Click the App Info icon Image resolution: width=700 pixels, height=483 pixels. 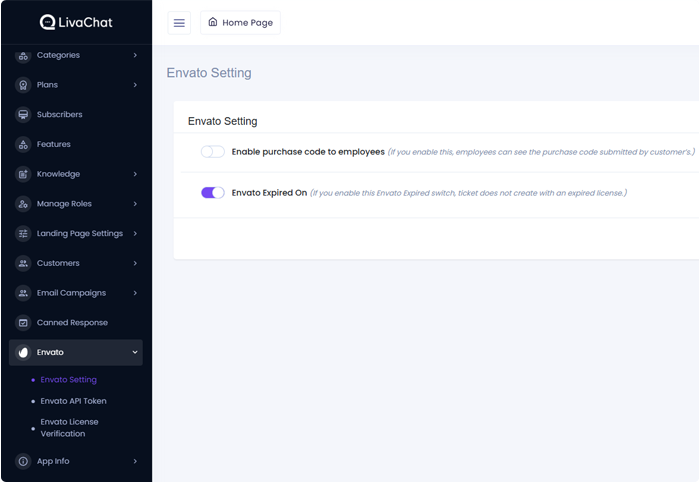click(x=23, y=461)
